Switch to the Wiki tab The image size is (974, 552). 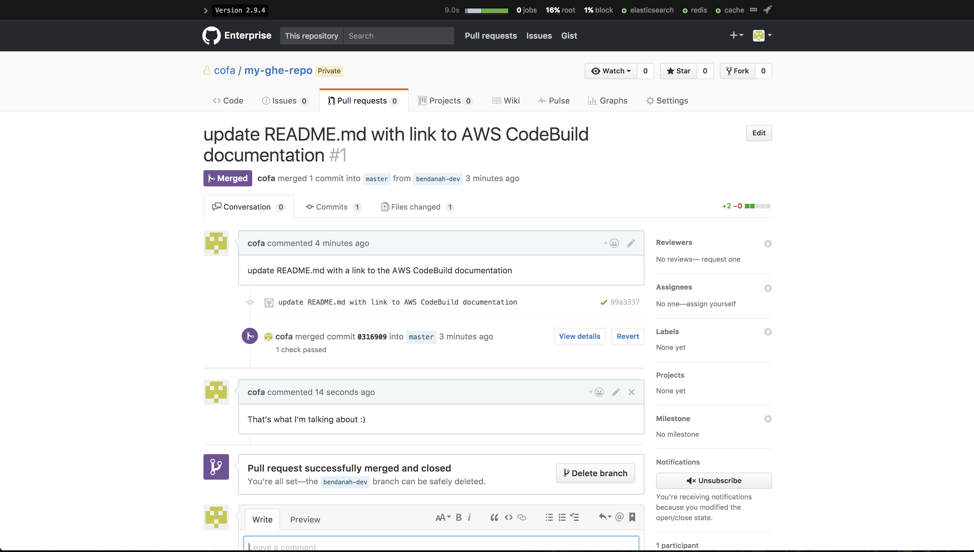506,101
